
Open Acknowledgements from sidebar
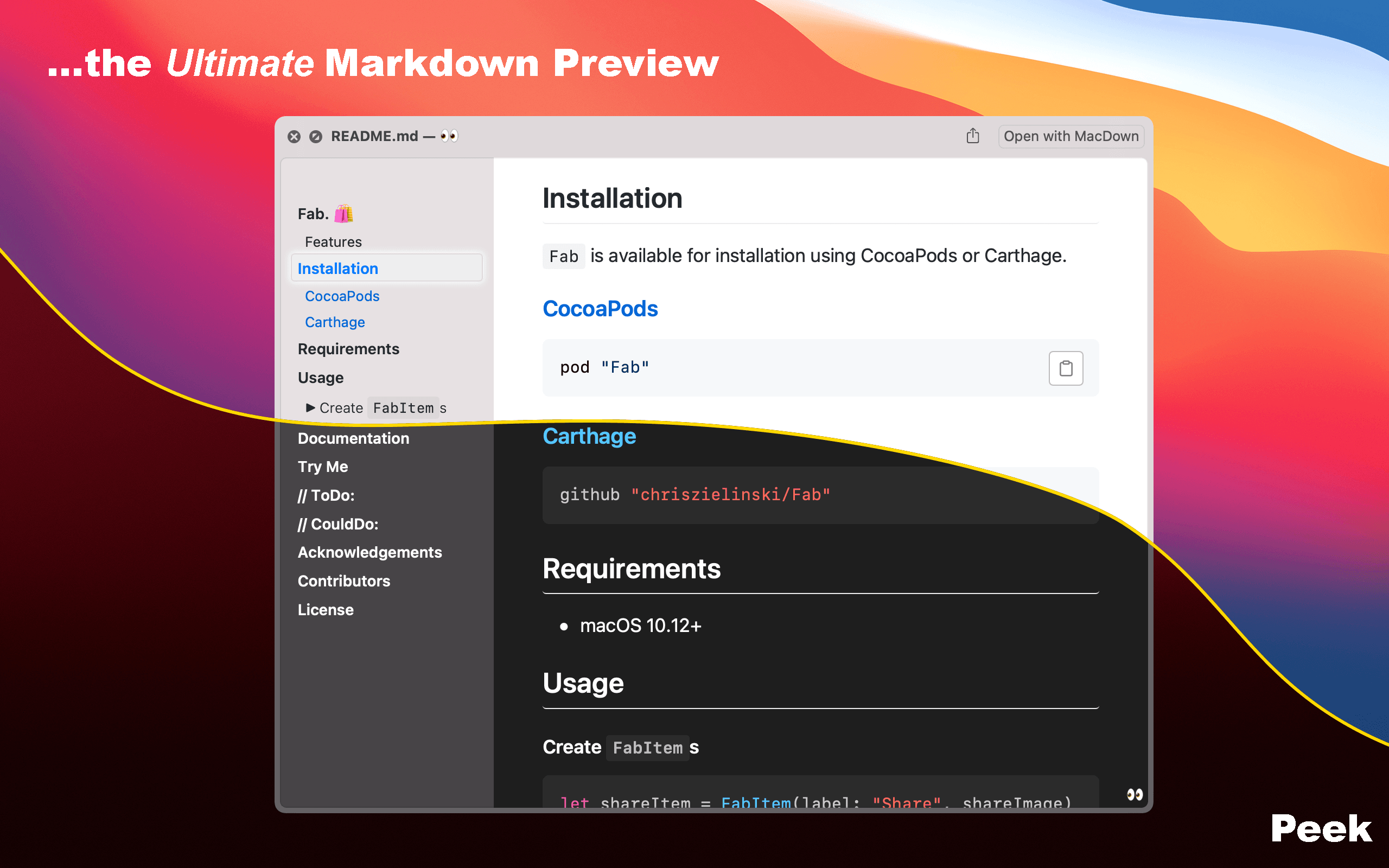click(x=369, y=552)
